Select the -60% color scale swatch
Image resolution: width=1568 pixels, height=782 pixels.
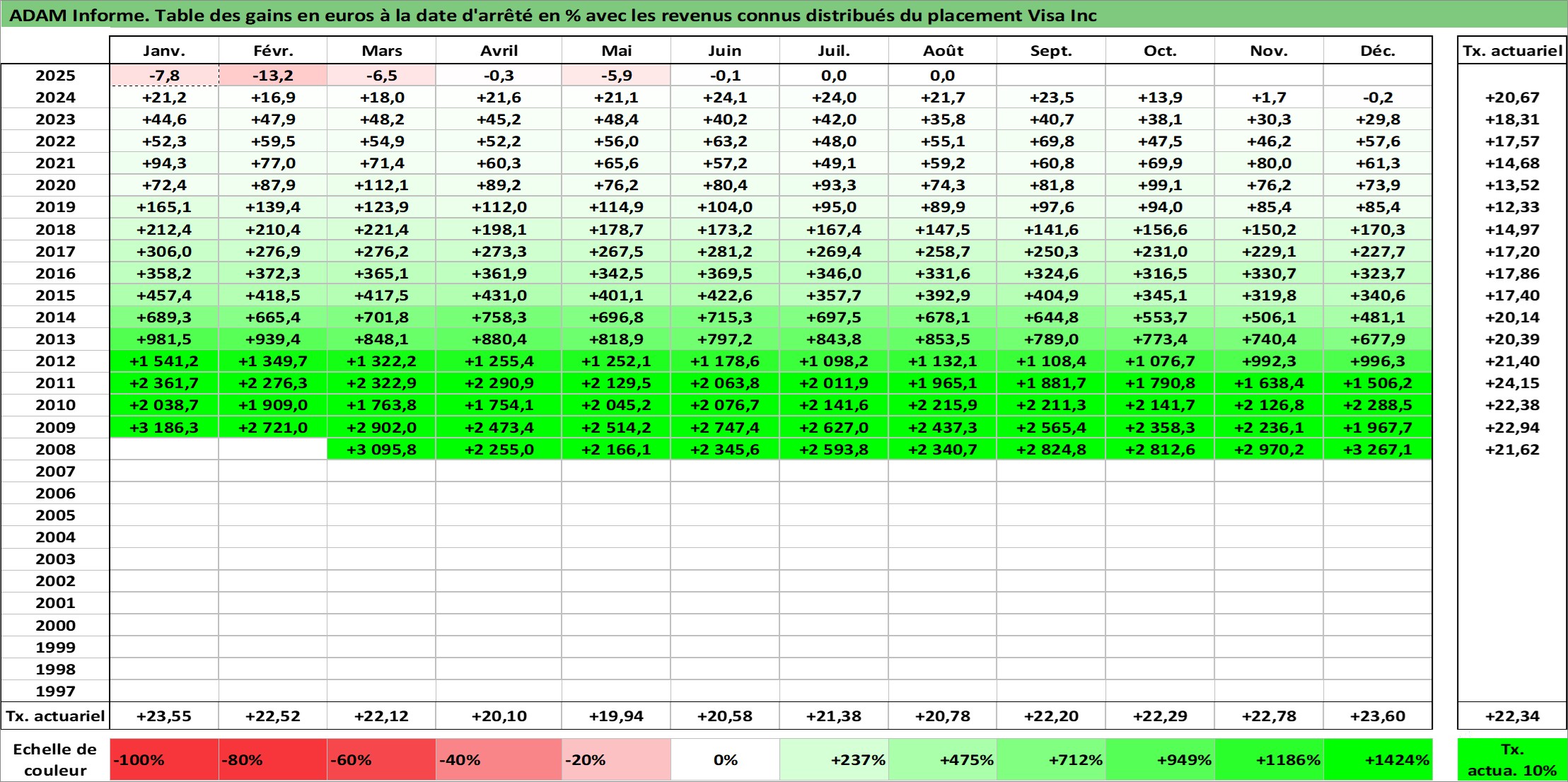pyautogui.click(x=381, y=760)
